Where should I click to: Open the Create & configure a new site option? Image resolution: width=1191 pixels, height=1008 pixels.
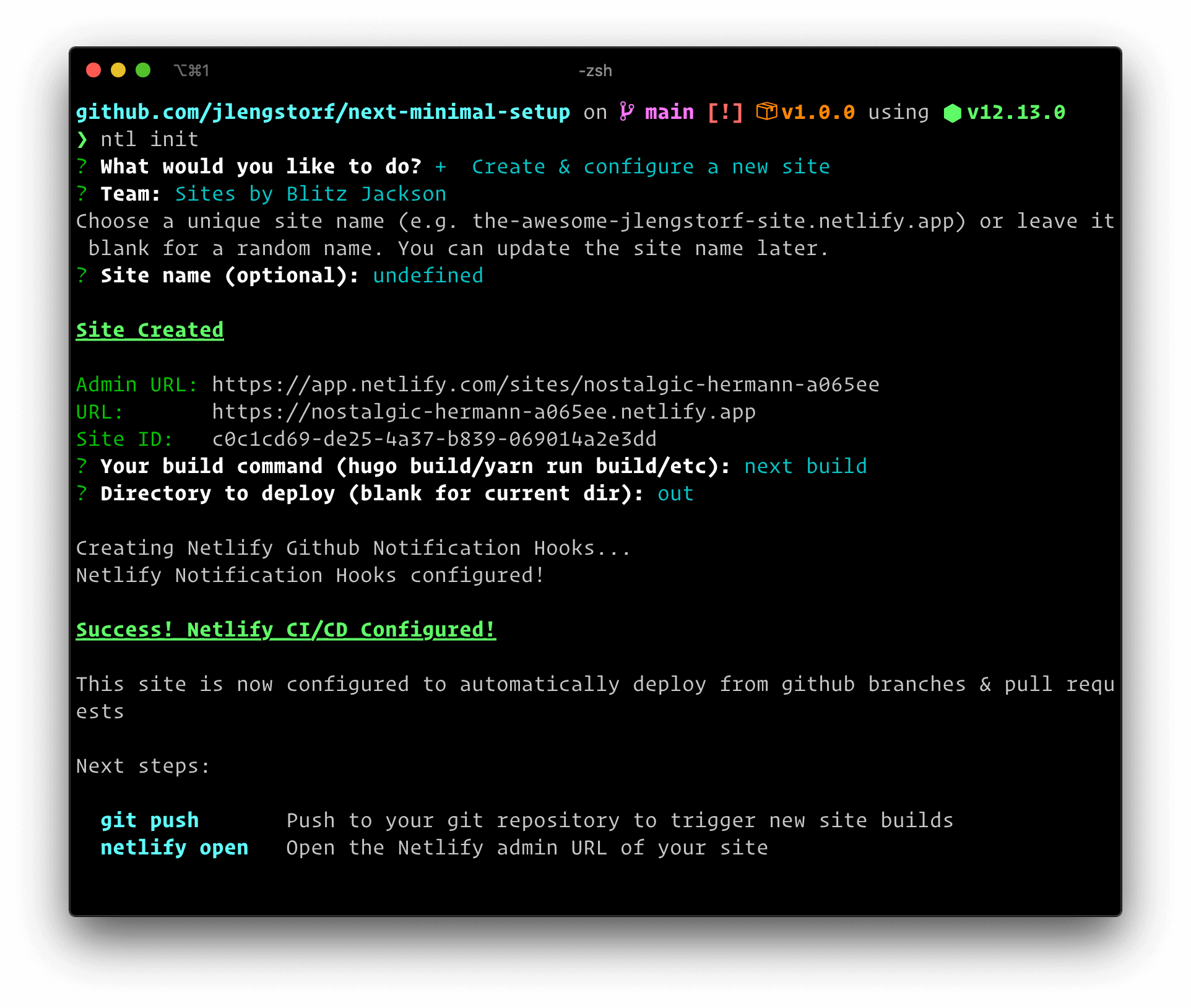(651, 166)
